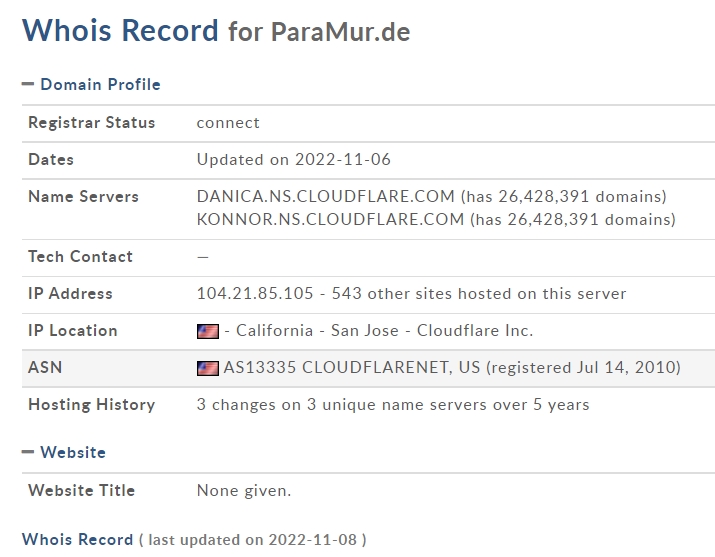715x557 pixels.
Task: Open the Whois Record heading link
Action: pos(120,31)
